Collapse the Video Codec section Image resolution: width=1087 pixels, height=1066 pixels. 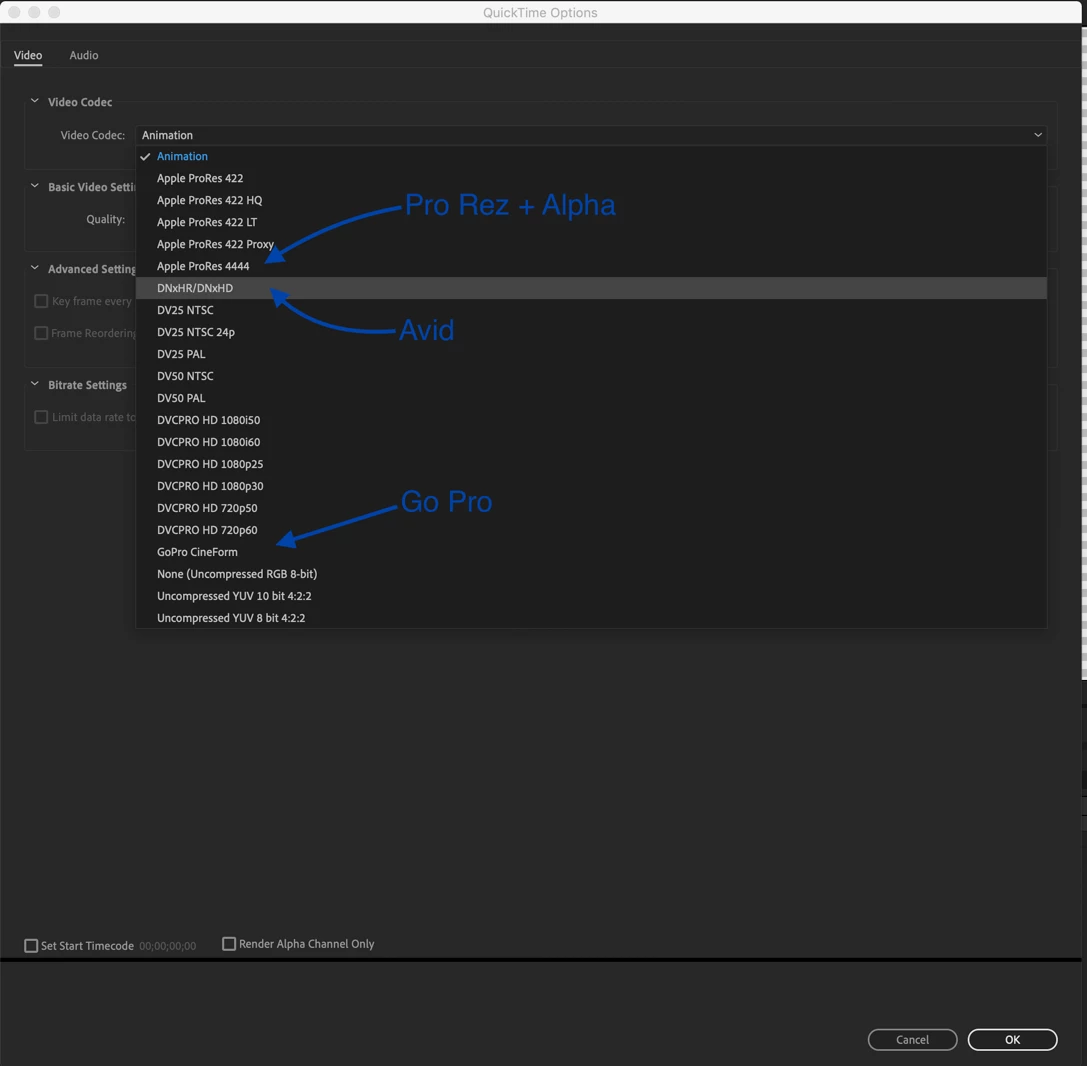(x=35, y=101)
